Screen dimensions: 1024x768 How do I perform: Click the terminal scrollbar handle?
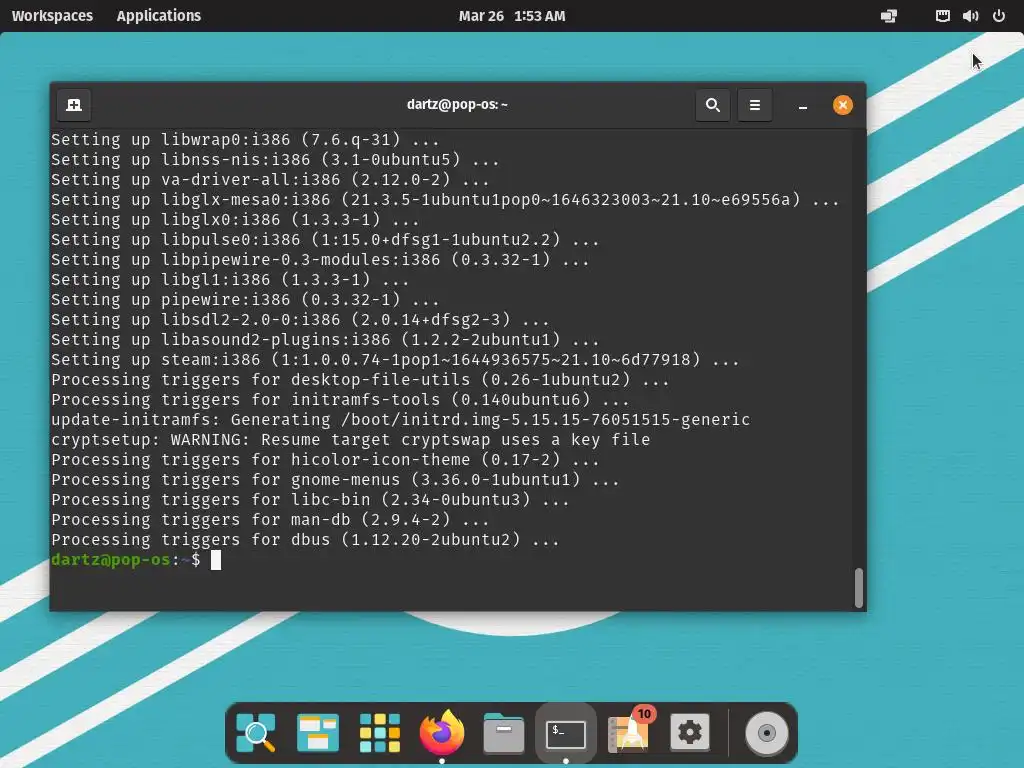(x=858, y=588)
